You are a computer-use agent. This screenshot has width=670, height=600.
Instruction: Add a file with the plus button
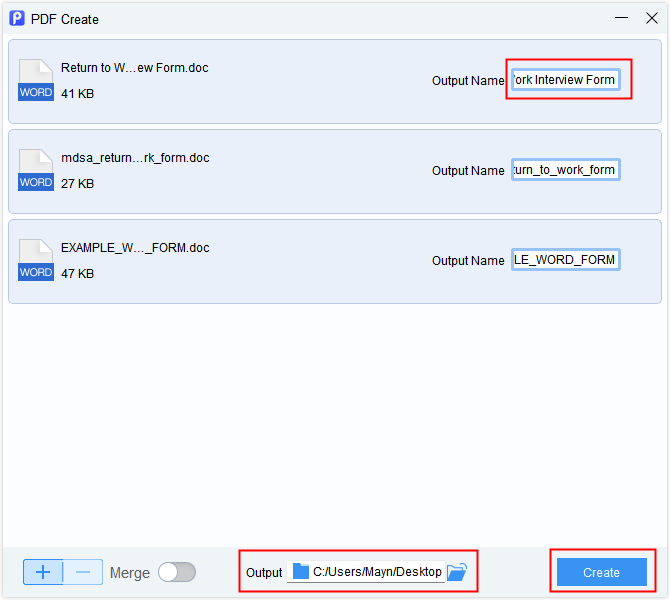(x=43, y=572)
